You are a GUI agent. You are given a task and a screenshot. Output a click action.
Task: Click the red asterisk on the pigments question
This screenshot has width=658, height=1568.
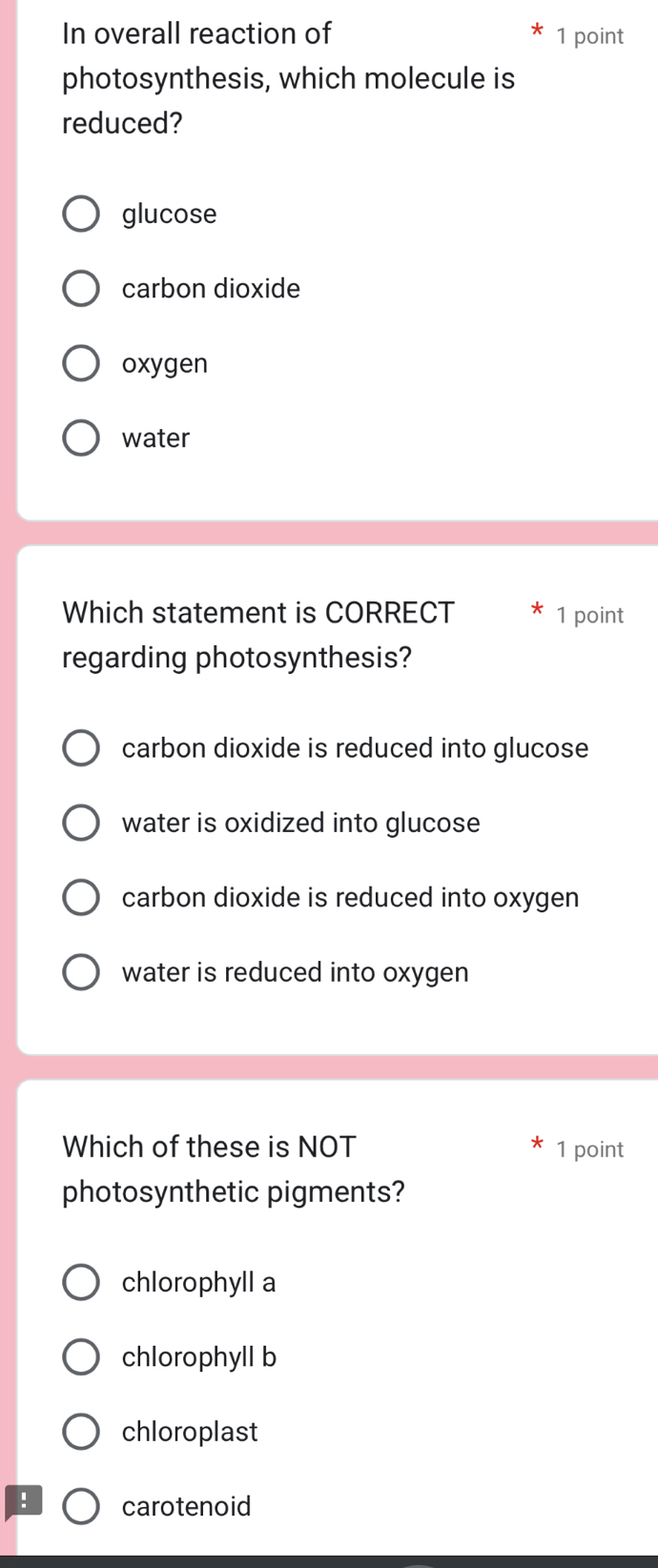(x=537, y=1146)
